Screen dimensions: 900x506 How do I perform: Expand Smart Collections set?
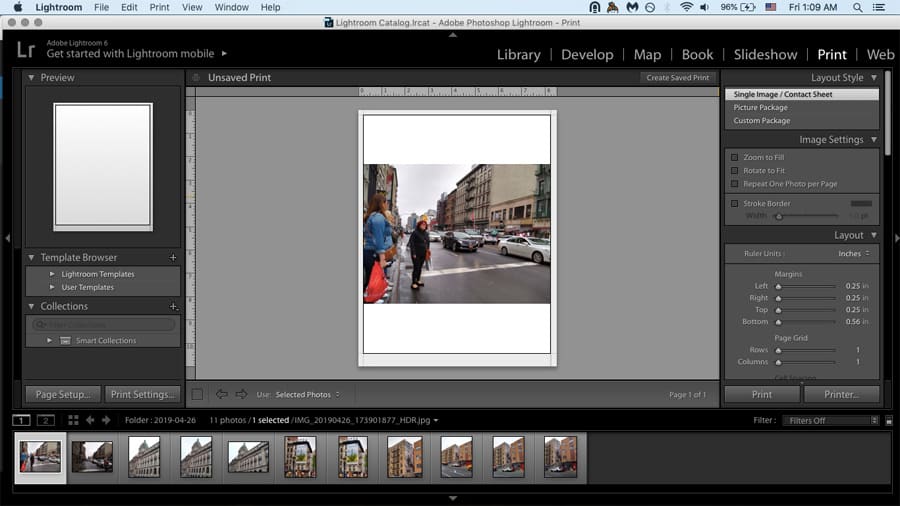tap(49, 341)
